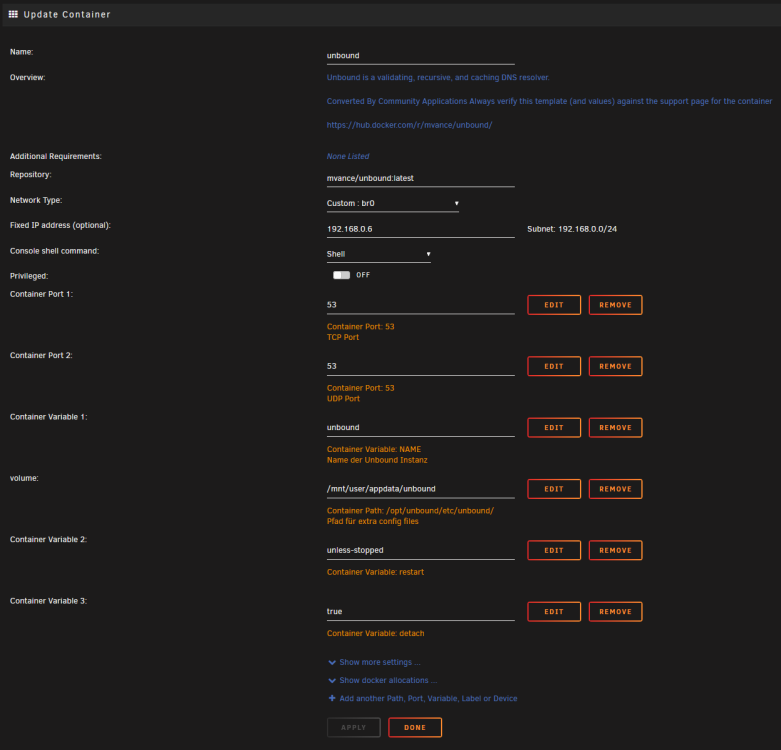
Task: Click the Name input field
Action: point(420,56)
